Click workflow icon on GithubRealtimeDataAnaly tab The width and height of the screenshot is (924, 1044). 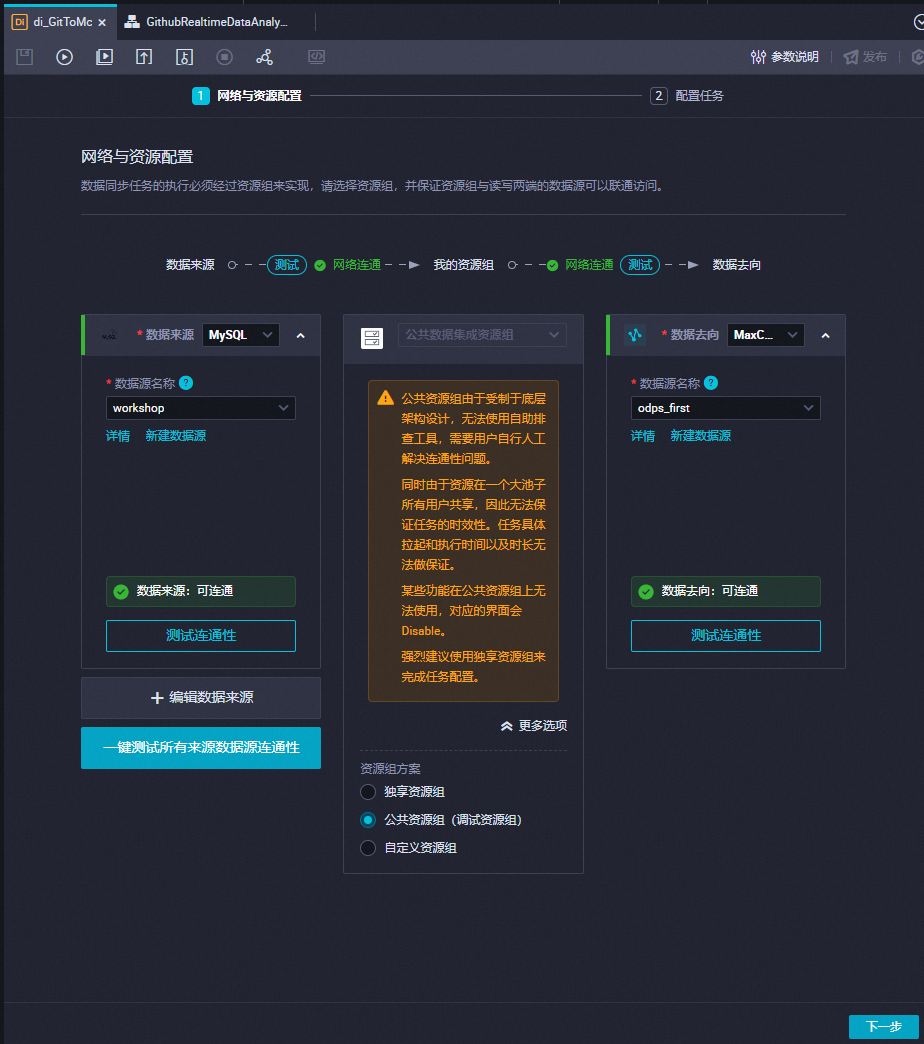point(132,22)
